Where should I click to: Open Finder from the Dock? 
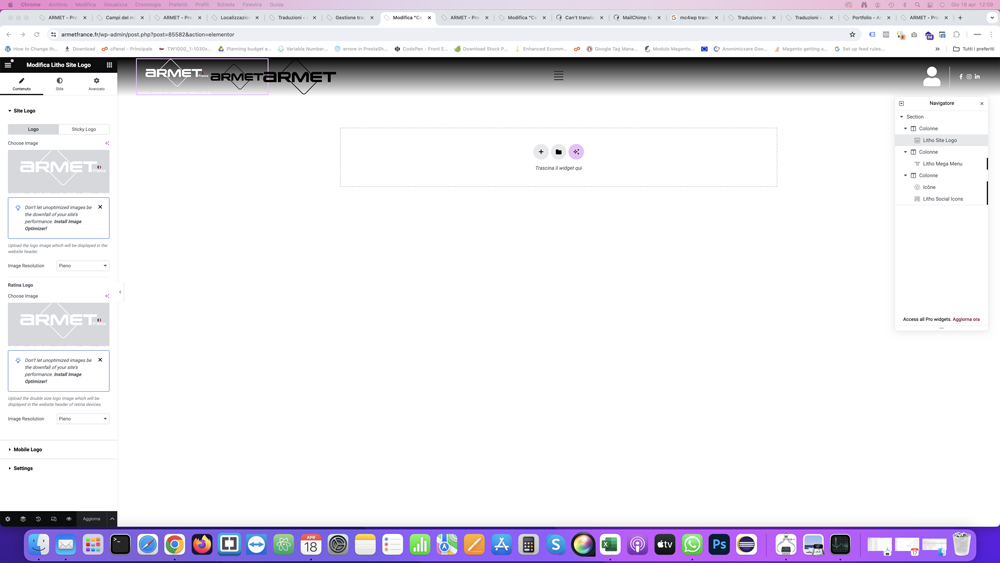pos(38,545)
